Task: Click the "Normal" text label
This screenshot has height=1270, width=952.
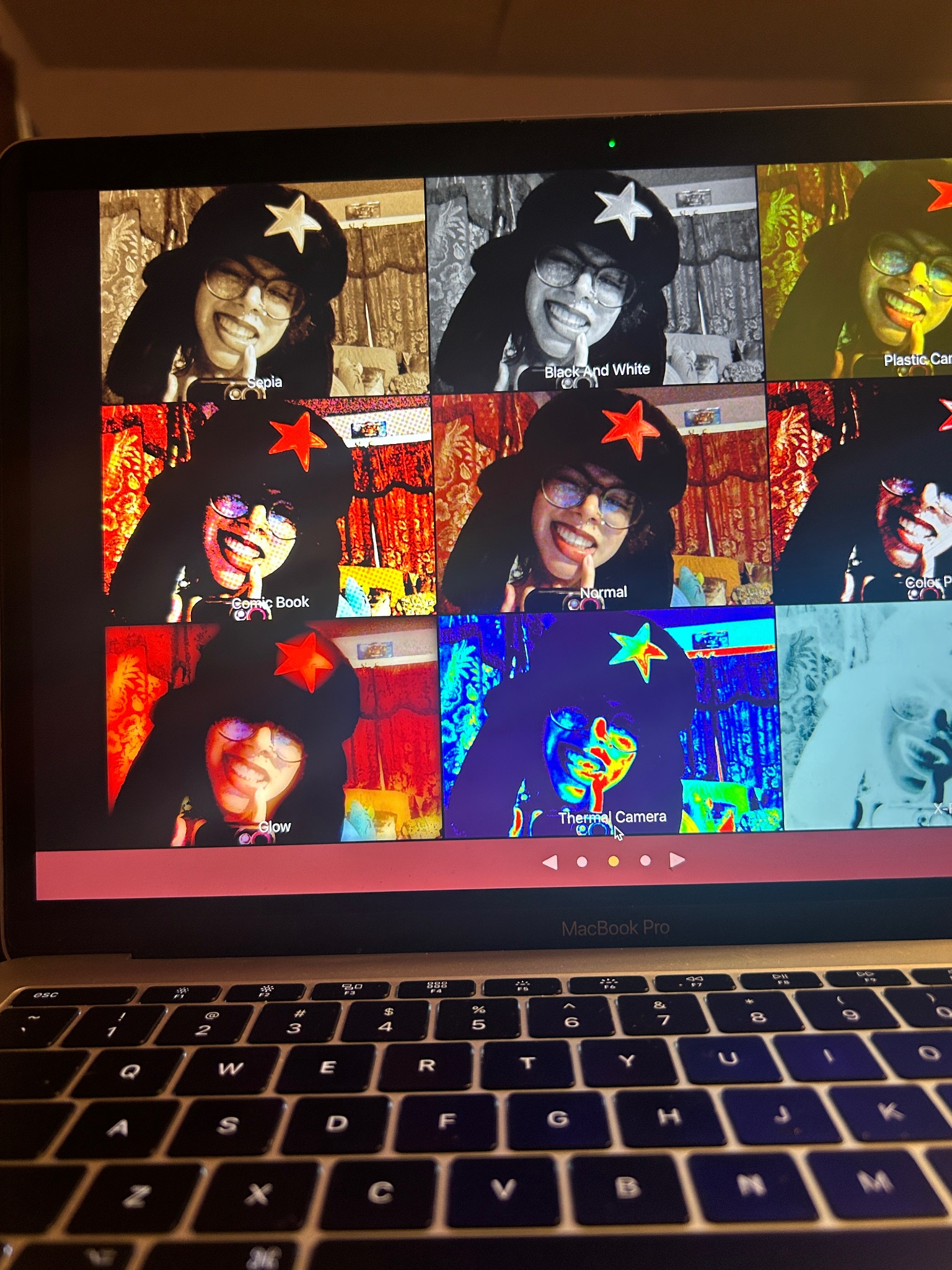Action: click(x=604, y=593)
